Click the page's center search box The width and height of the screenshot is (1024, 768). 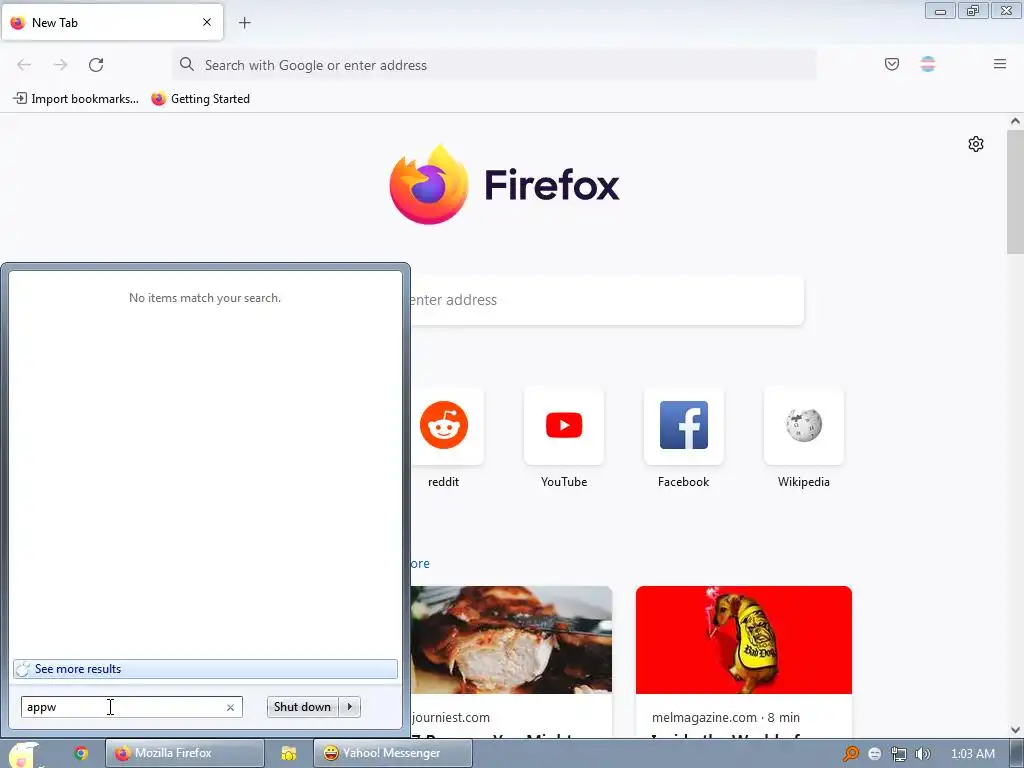coord(607,300)
